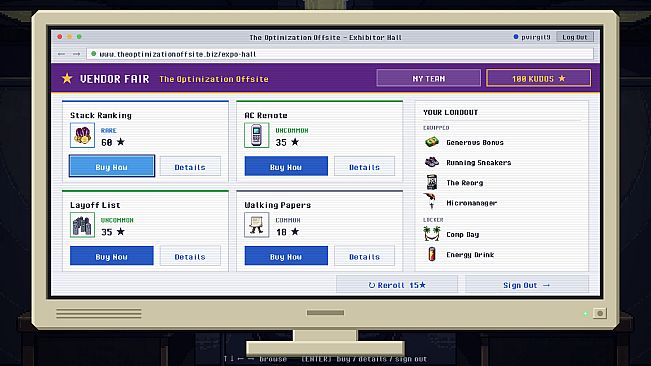The height and width of the screenshot is (366, 651).
Task: Click the 60 star price
Action: coord(113,142)
